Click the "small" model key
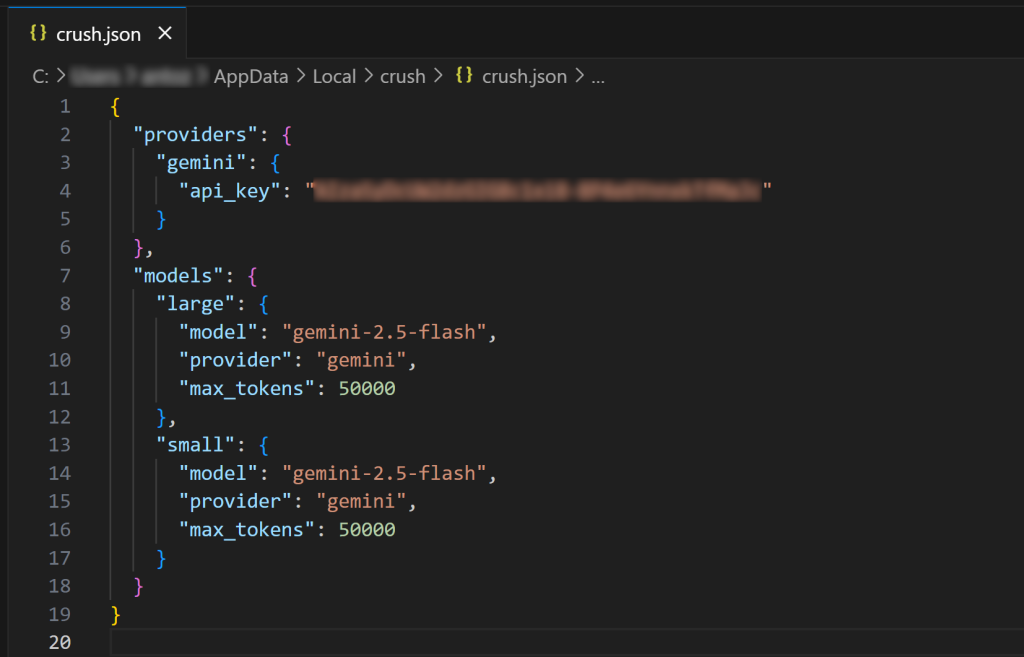Viewport: 1024px width, 657px height. click(x=195, y=445)
